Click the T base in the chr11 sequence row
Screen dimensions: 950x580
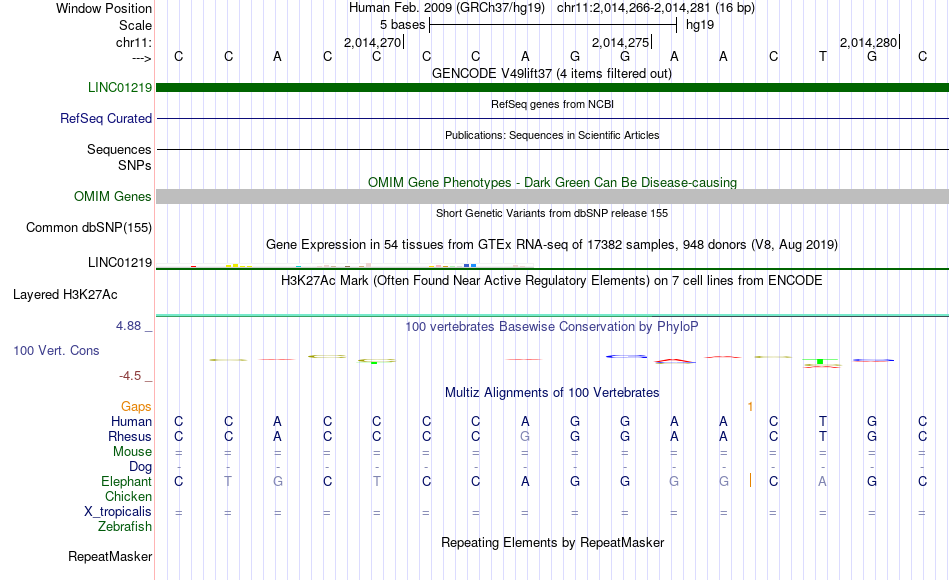pos(822,56)
